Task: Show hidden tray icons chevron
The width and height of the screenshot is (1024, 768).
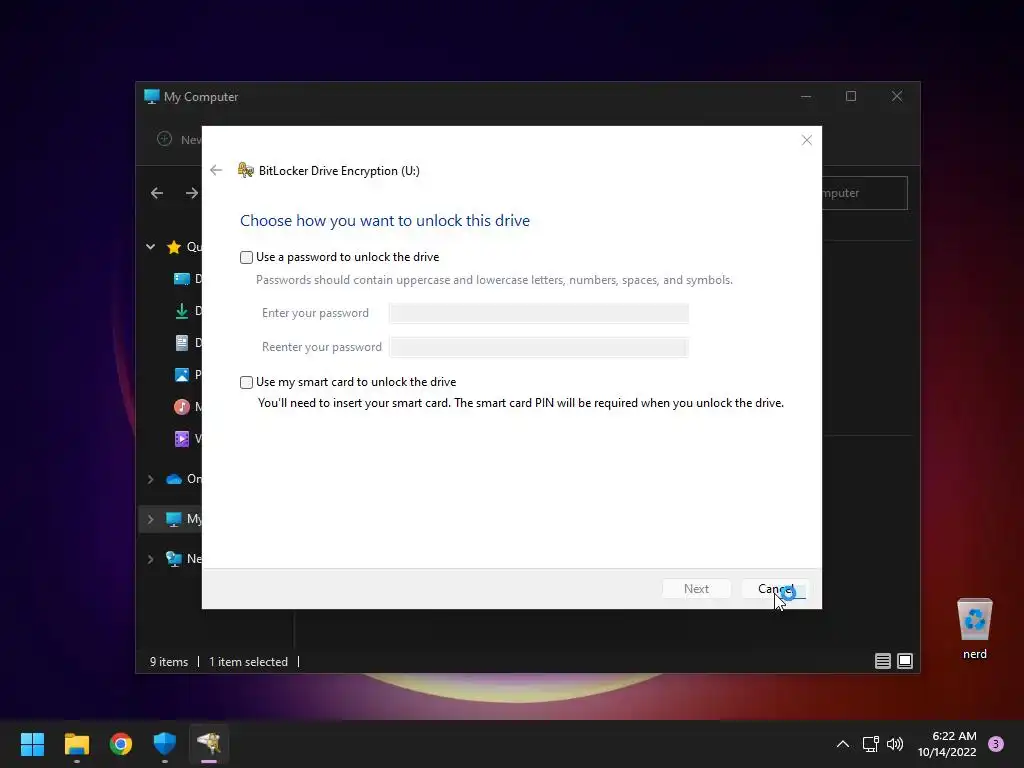Action: [843, 744]
